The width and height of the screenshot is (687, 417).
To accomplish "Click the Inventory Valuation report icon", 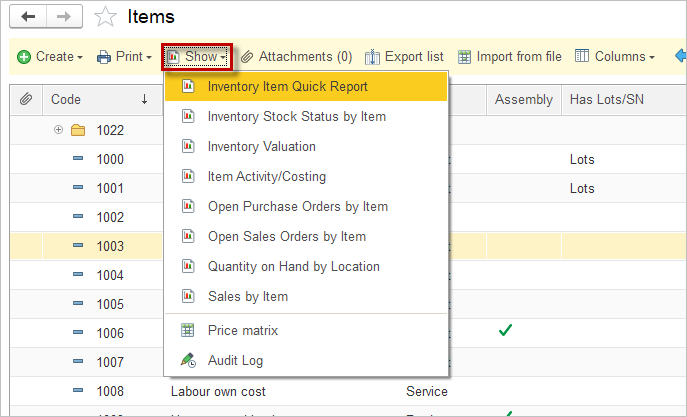I will pyautogui.click(x=187, y=146).
